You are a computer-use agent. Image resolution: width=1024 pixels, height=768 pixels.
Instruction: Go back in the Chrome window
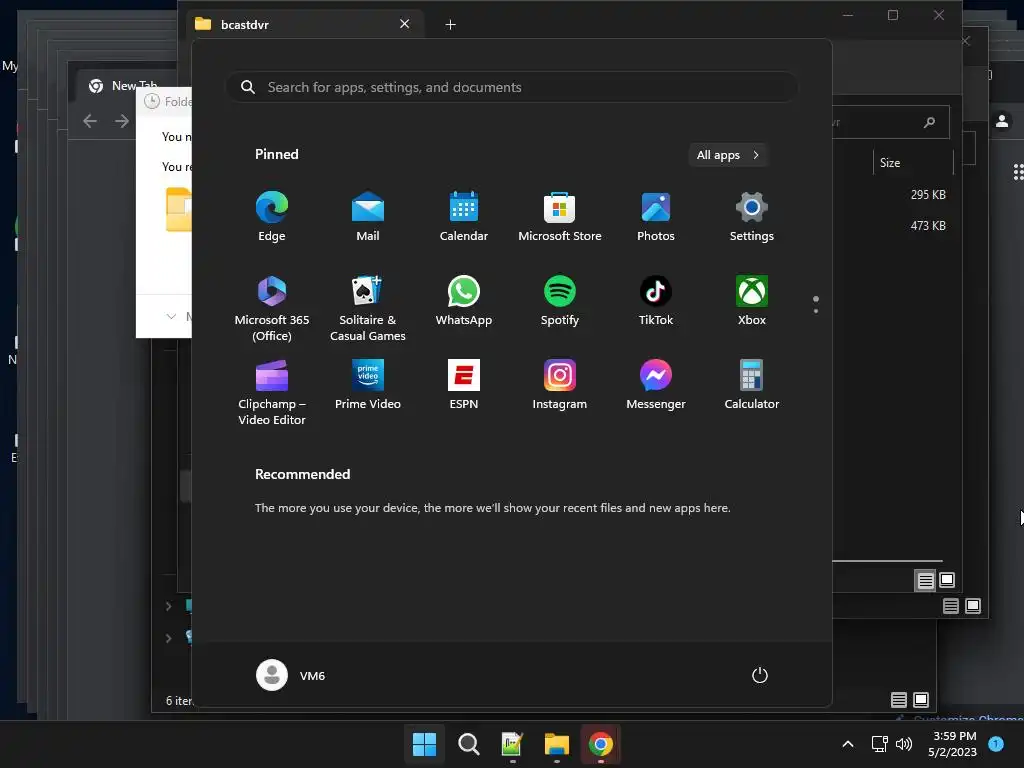pos(90,121)
